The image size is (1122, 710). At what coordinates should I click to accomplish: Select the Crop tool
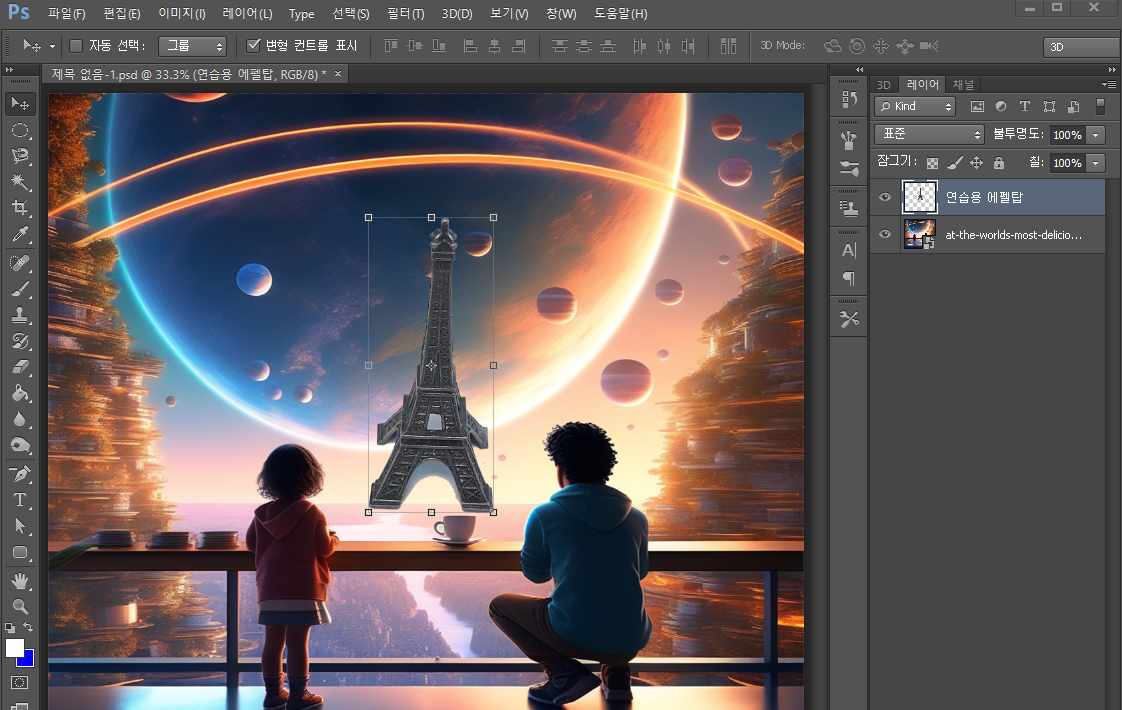click(x=20, y=208)
